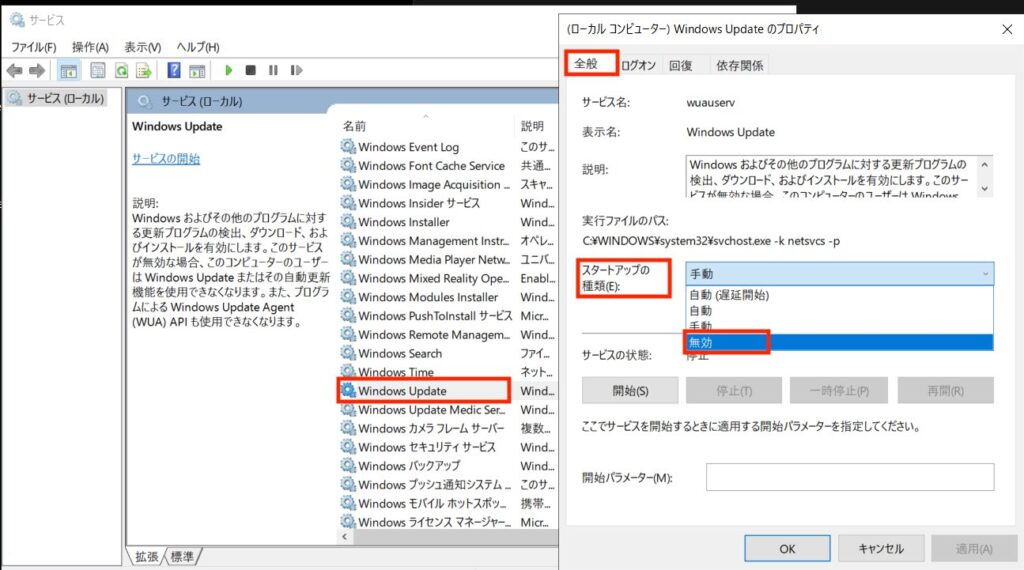Select Windows Remote Management row
Image resolution: width=1024 pixels, height=570 pixels.
(448, 334)
